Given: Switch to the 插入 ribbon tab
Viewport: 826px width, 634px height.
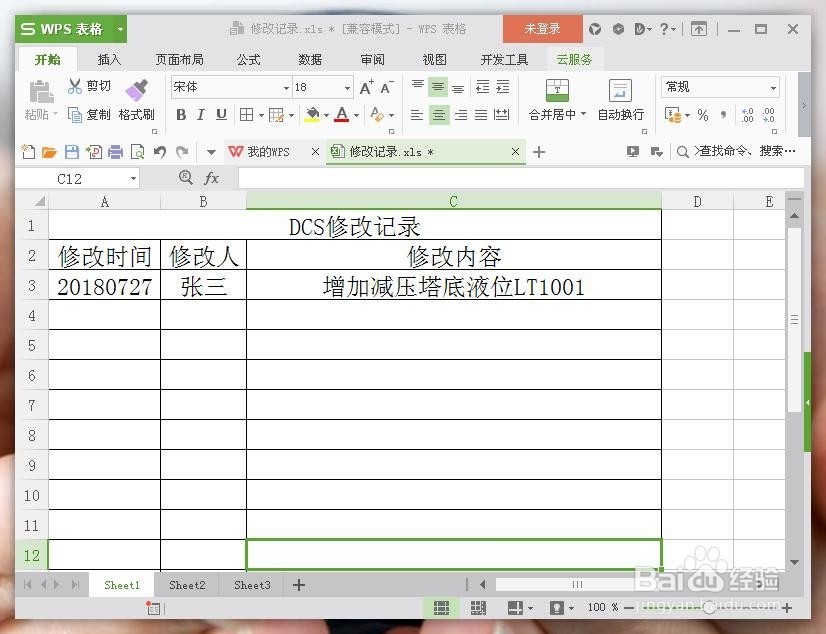Looking at the screenshot, I should click(108, 59).
